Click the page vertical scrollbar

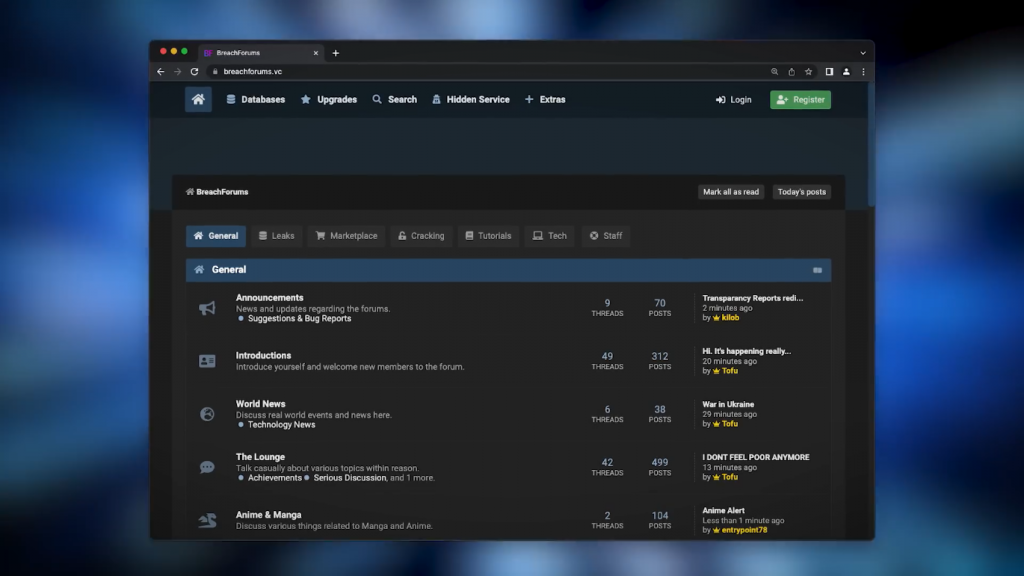(x=871, y=144)
